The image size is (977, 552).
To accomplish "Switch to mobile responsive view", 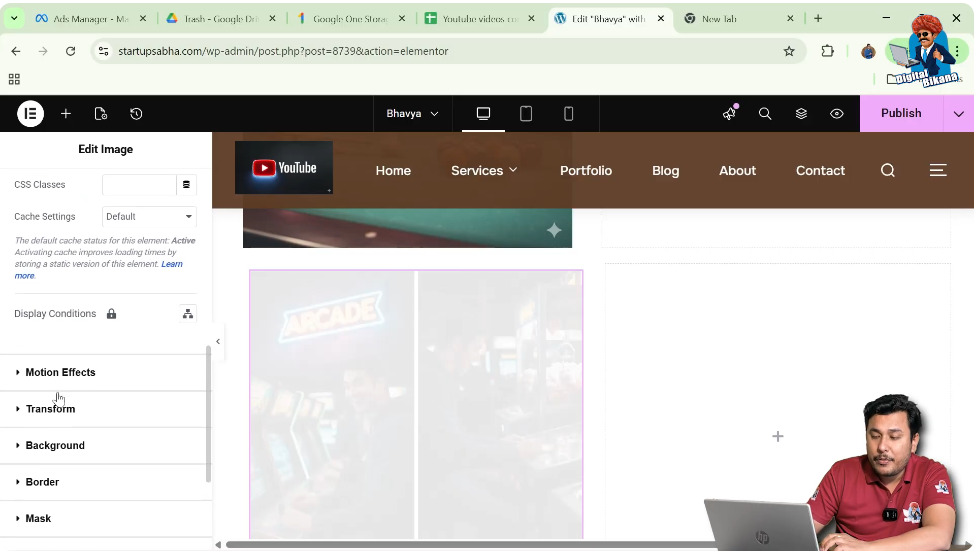I will pyautogui.click(x=569, y=114).
